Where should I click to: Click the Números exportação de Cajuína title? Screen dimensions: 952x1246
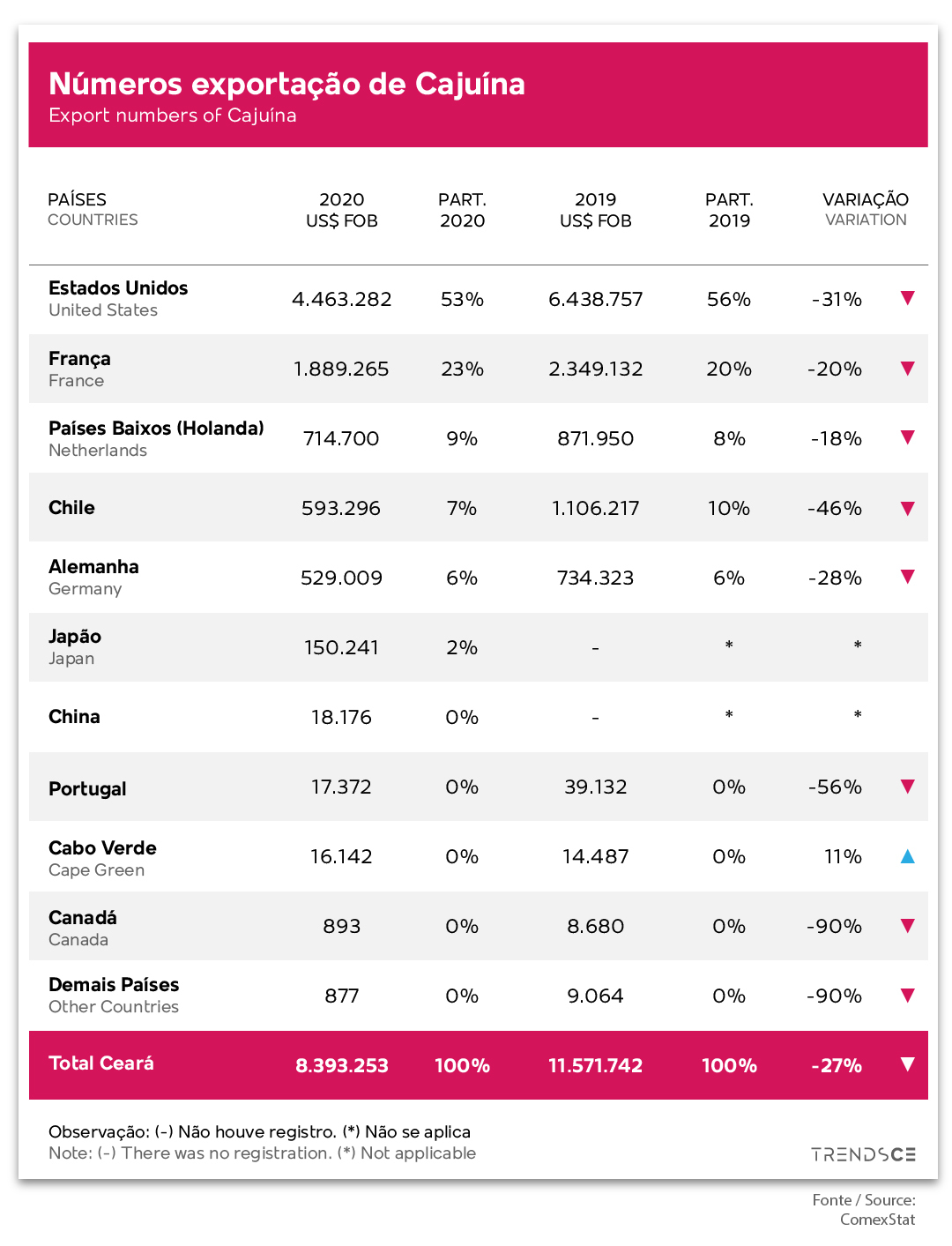point(286,84)
